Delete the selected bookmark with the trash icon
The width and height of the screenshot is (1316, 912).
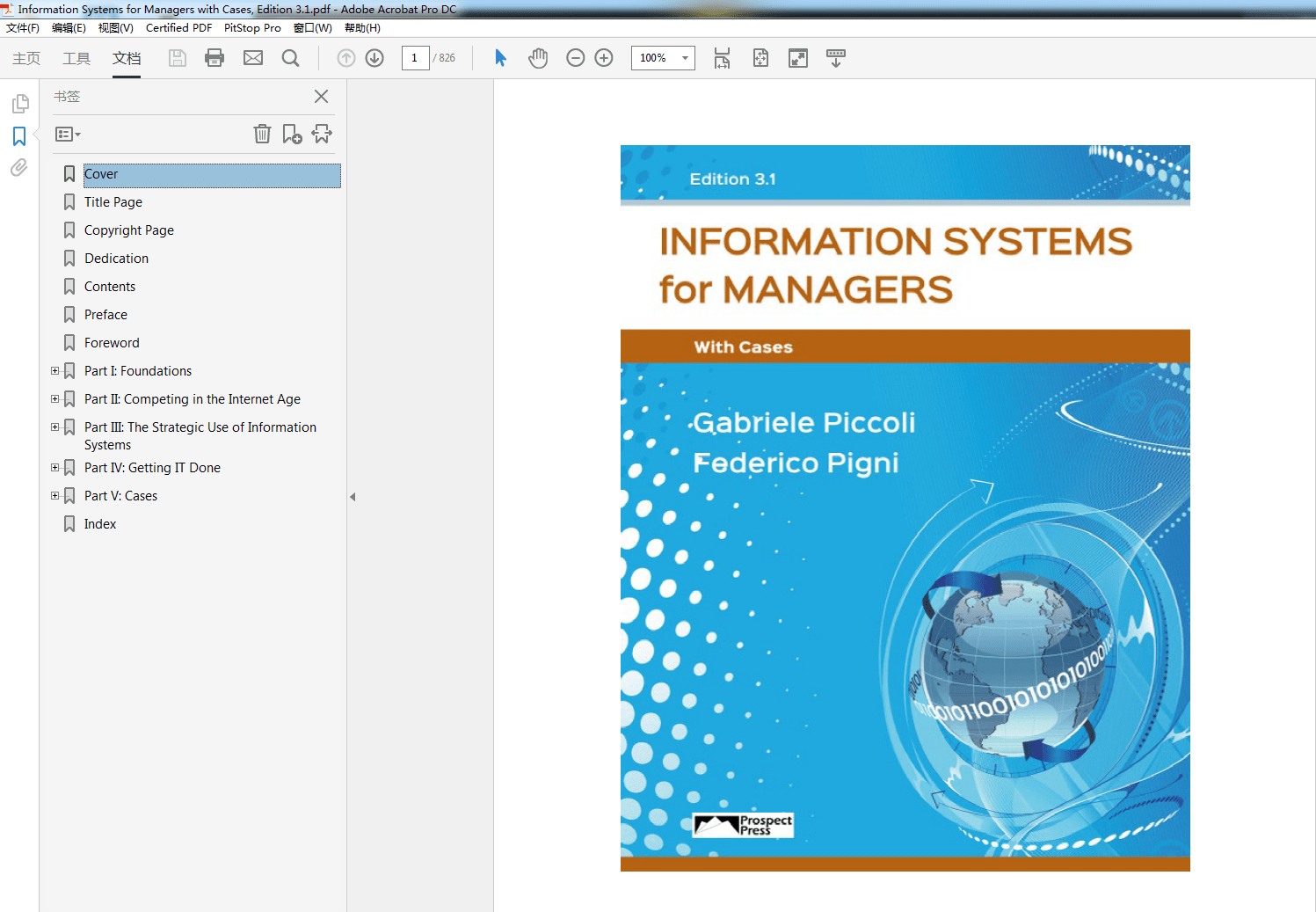tap(262, 134)
